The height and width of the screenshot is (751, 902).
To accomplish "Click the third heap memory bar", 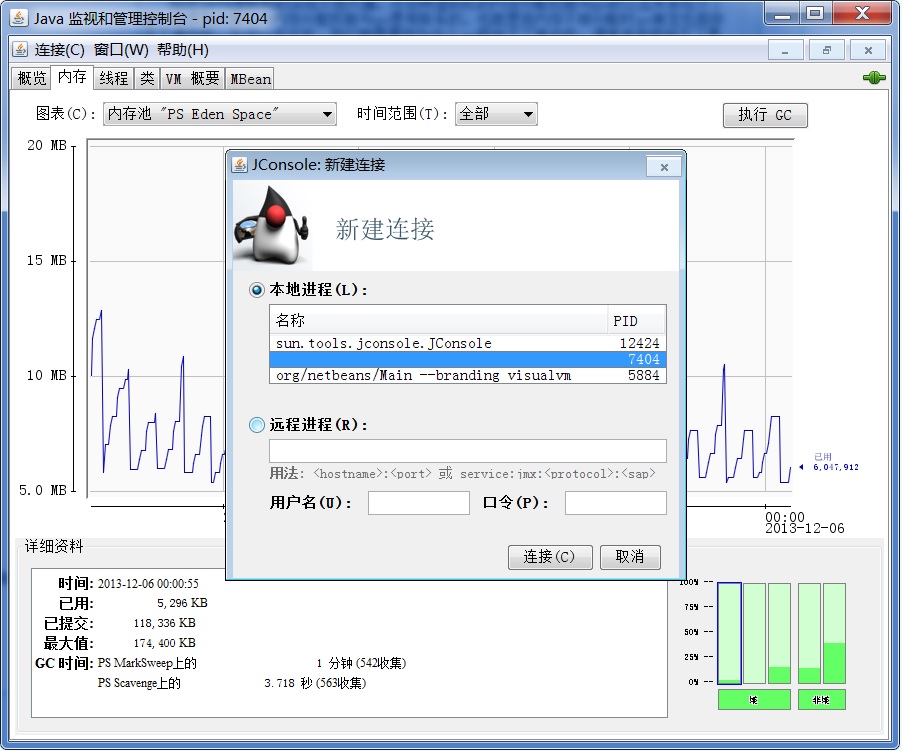I will pos(779,633).
